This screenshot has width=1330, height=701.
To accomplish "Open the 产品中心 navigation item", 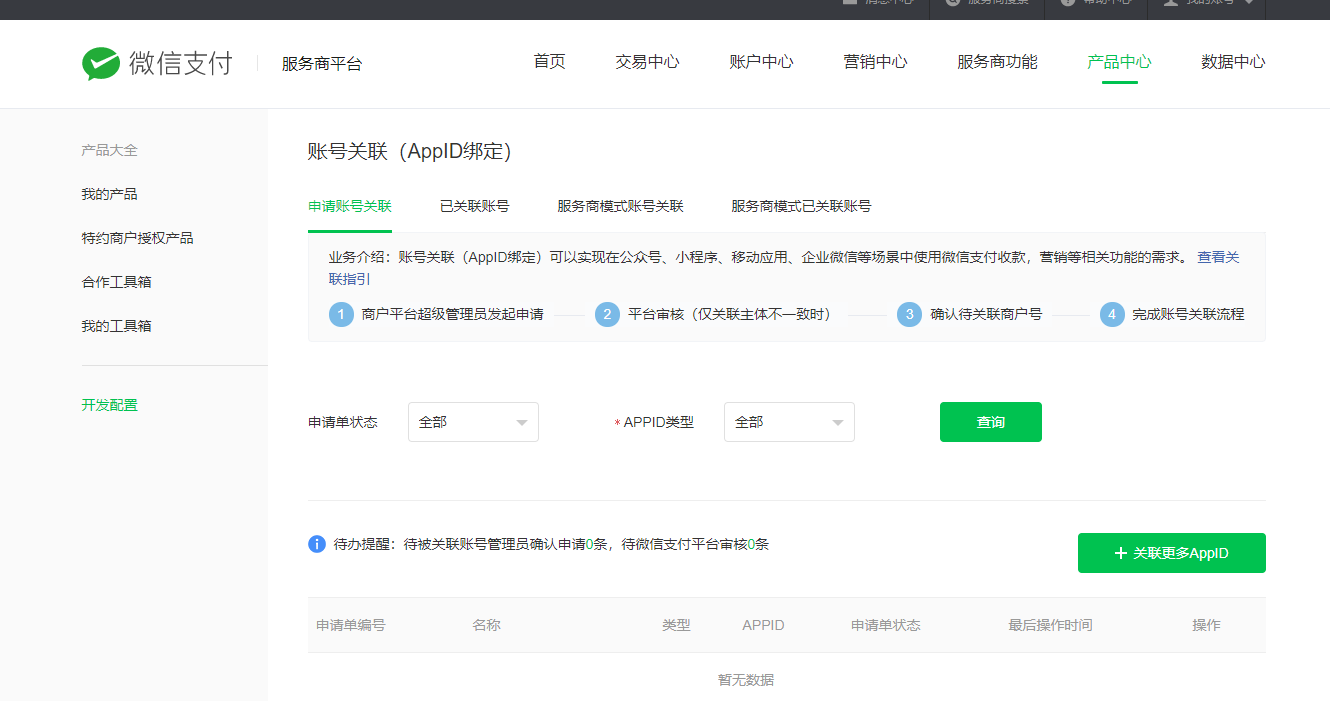I will coord(1119,62).
